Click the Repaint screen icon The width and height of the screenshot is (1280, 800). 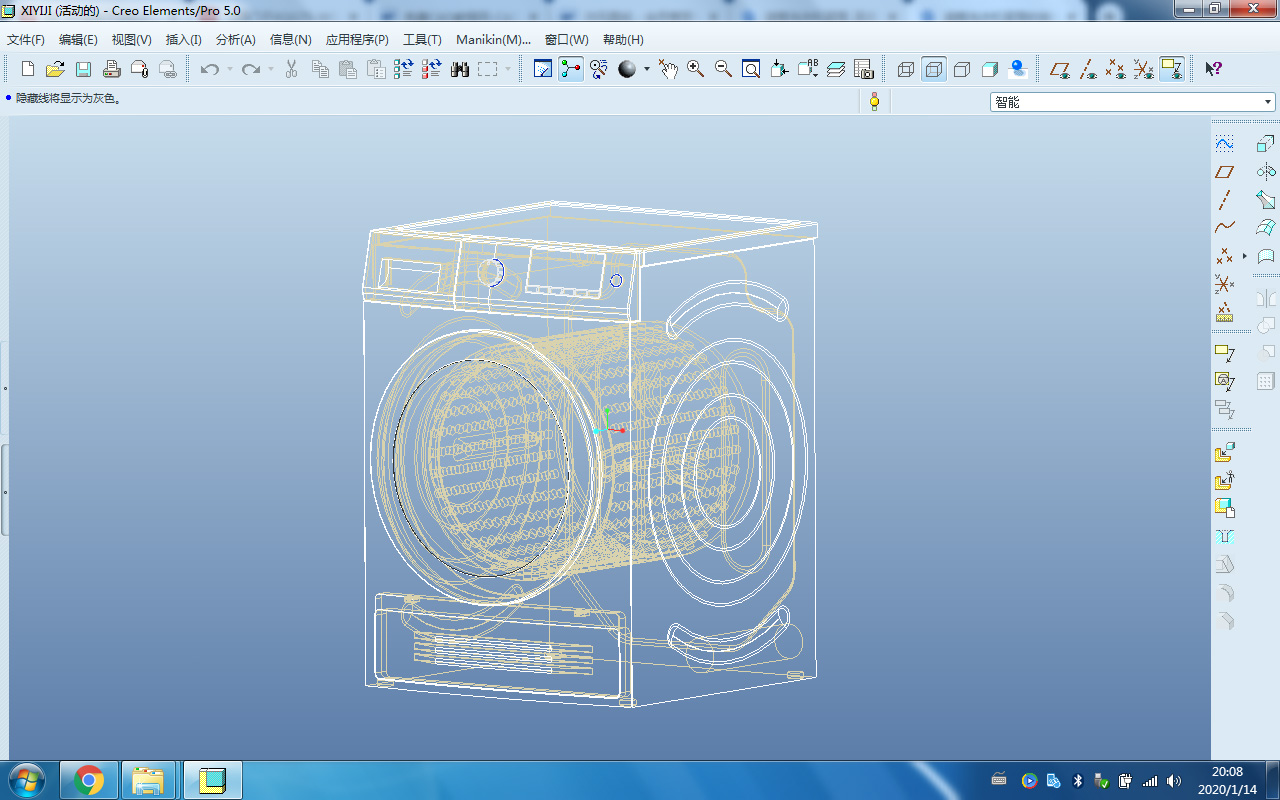(x=543, y=69)
